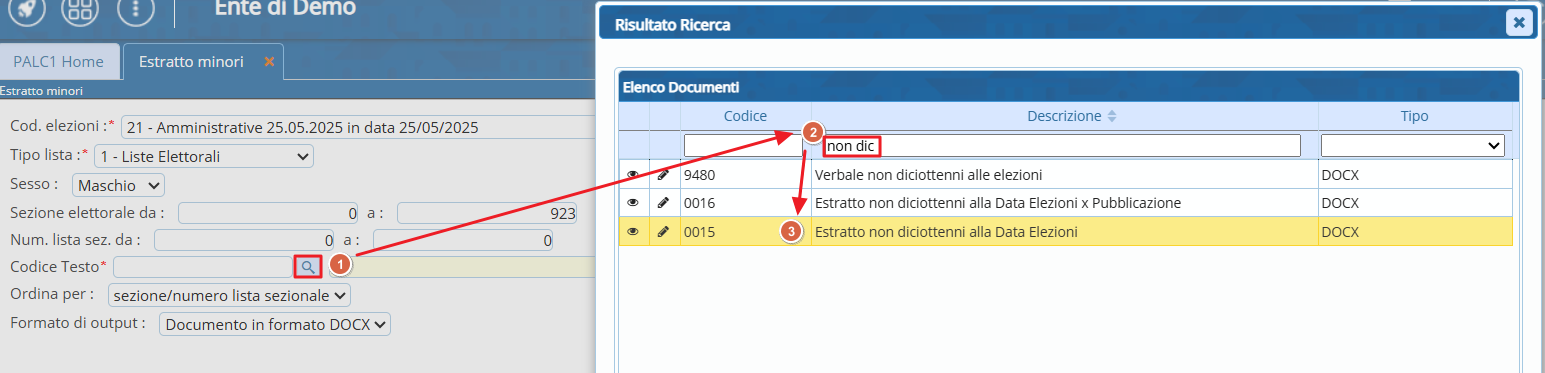The width and height of the screenshot is (1545, 373).
Task: Click the Tipo column header
Action: click(x=1414, y=116)
